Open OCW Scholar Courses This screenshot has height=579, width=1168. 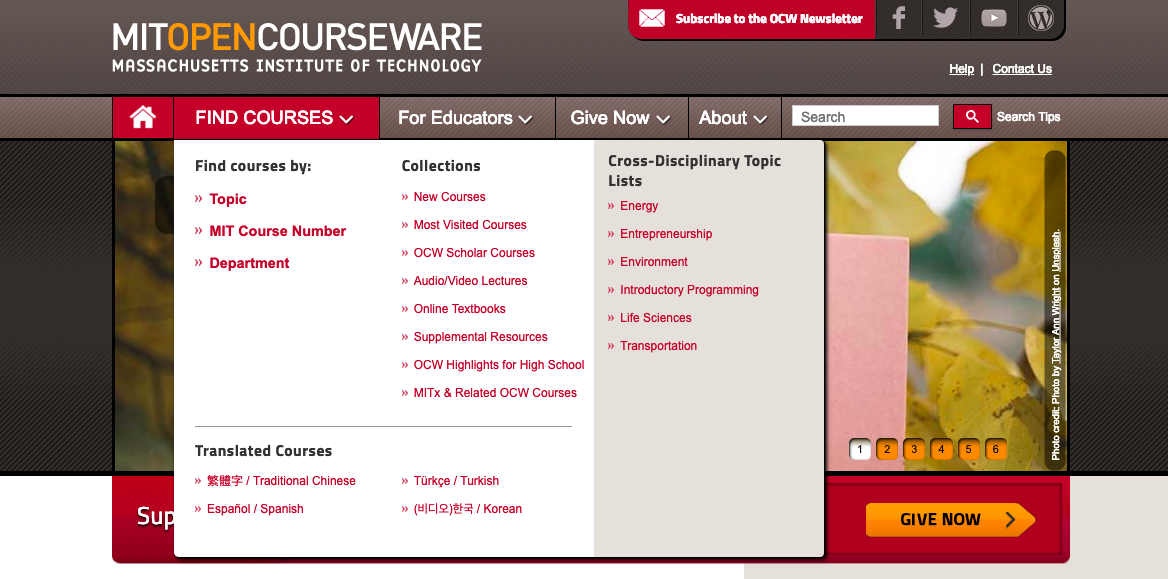[x=474, y=253]
